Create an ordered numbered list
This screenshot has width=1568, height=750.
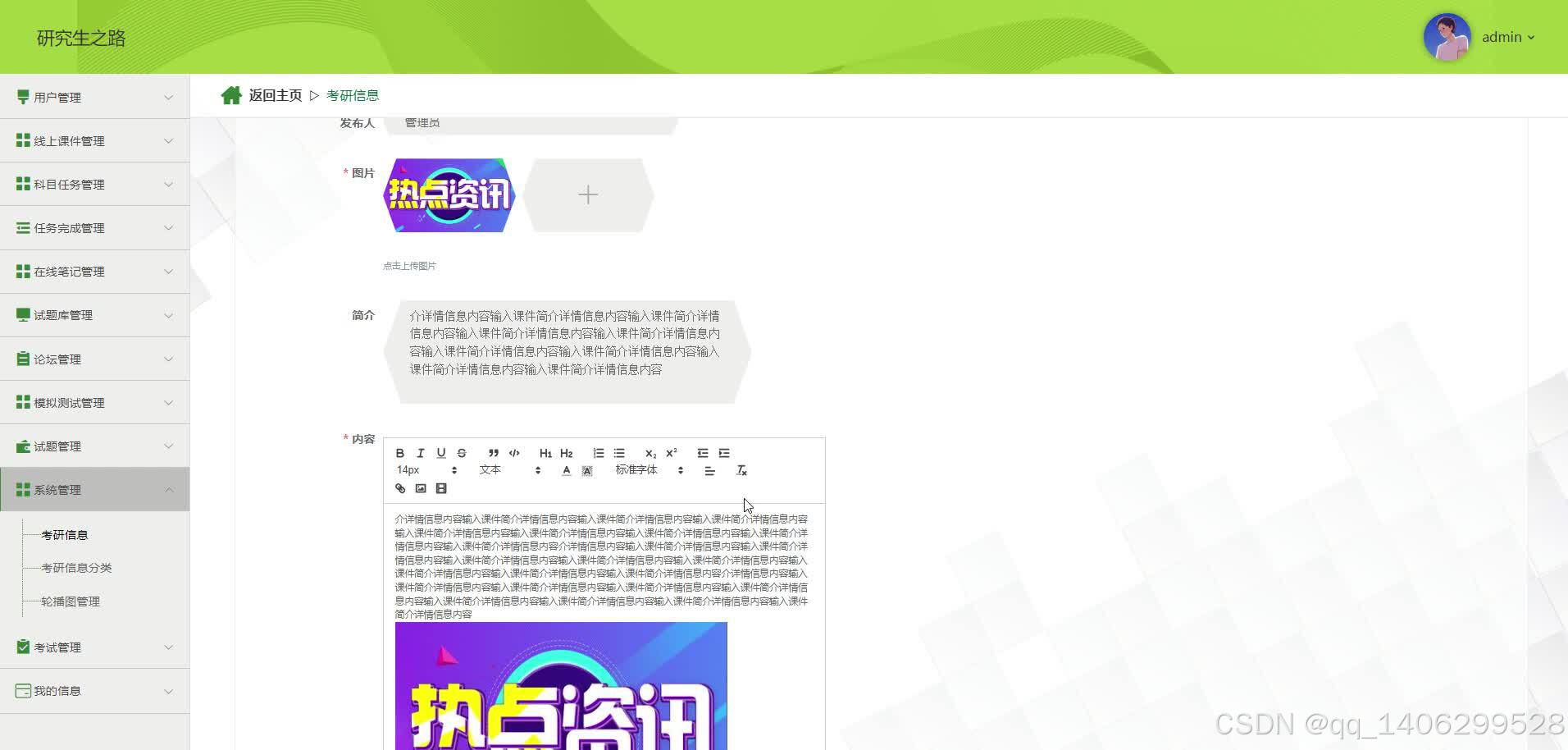coord(598,453)
